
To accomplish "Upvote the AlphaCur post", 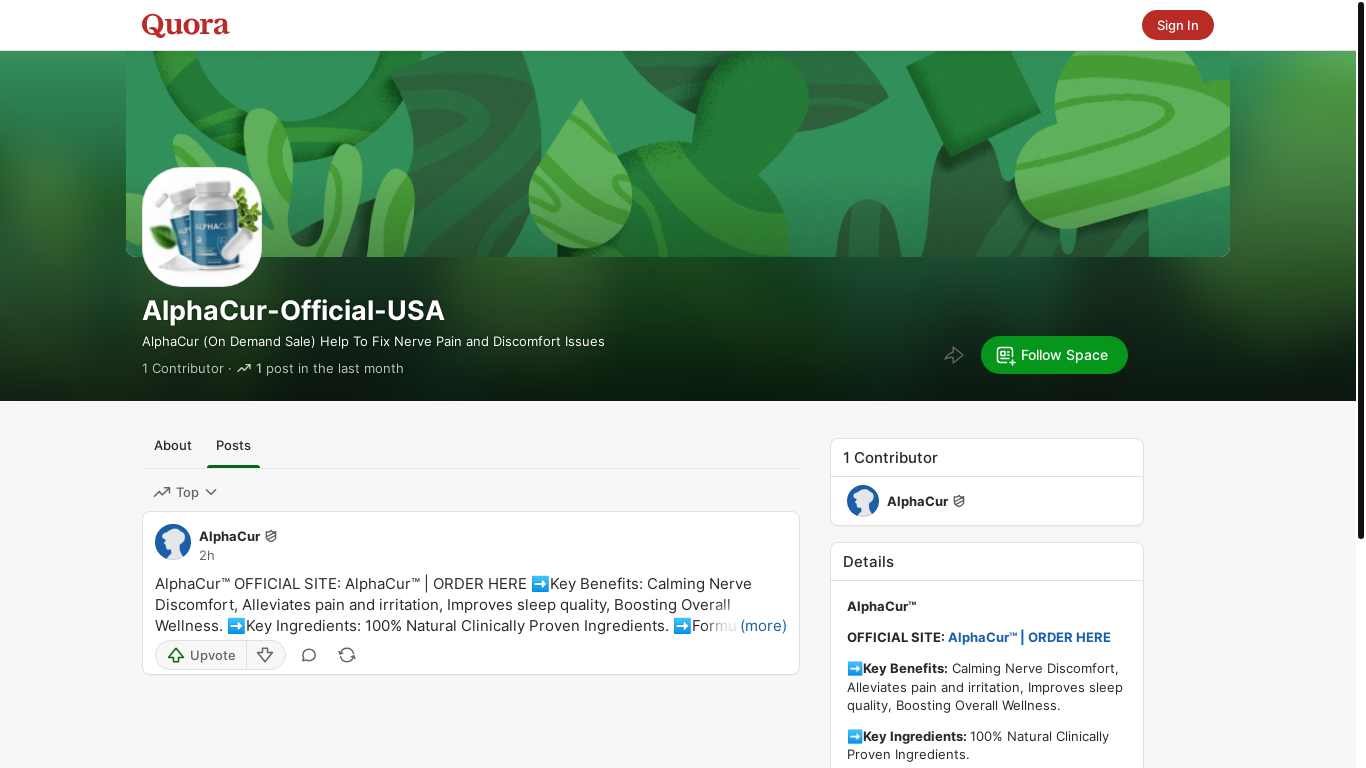I will pyautogui.click(x=201, y=655).
